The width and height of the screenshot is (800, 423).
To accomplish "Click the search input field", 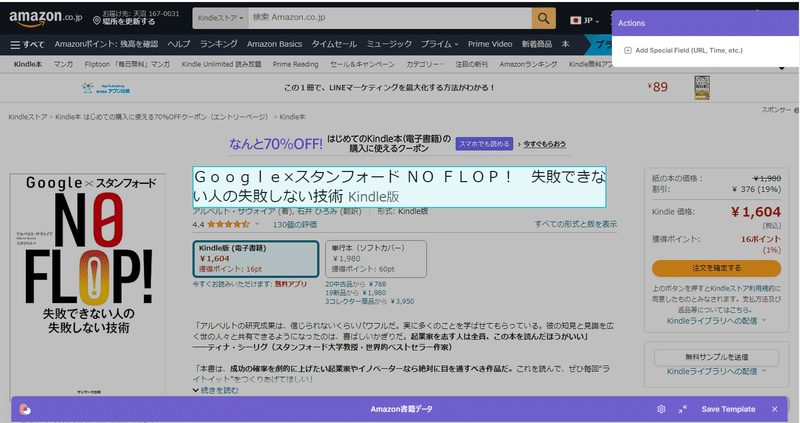I will 390,18.
